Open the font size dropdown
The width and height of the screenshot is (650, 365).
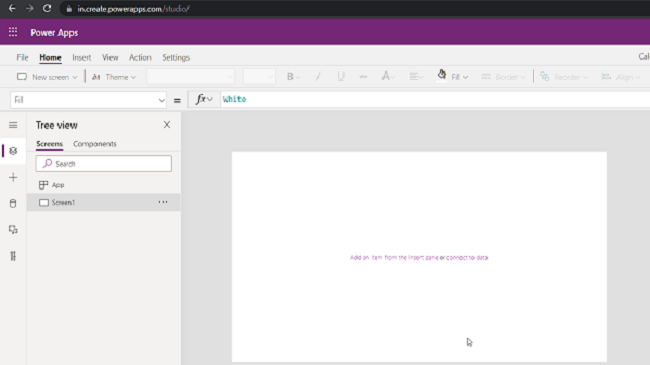click(259, 77)
